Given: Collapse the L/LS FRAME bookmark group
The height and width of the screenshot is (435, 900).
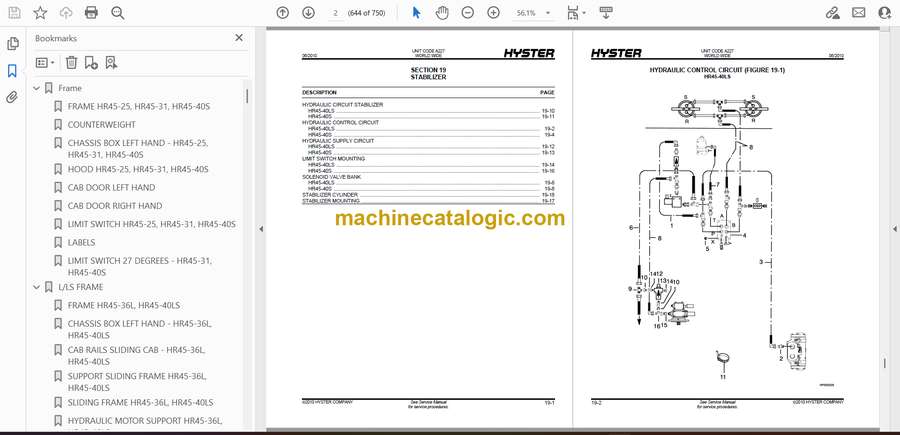Looking at the screenshot, I should coord(37,287).
